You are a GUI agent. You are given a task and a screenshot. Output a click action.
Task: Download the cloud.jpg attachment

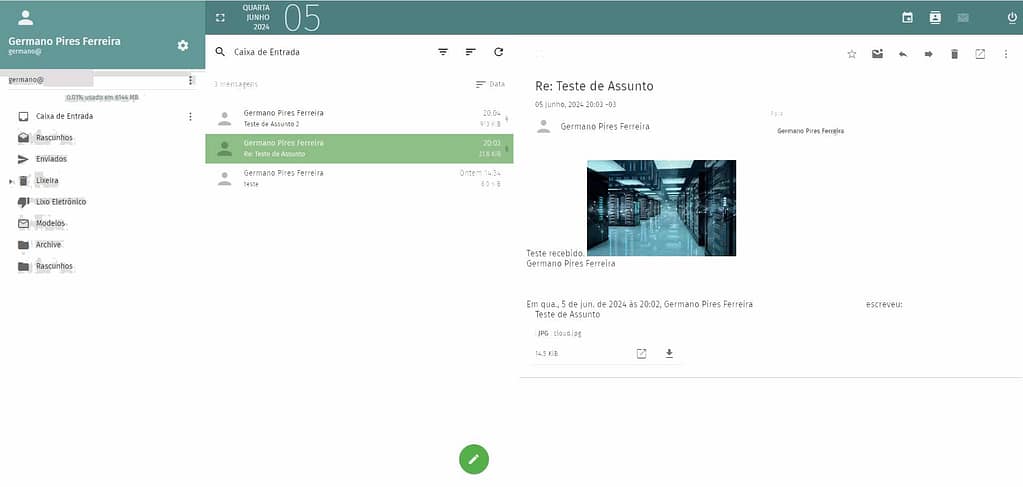point(669,353)
